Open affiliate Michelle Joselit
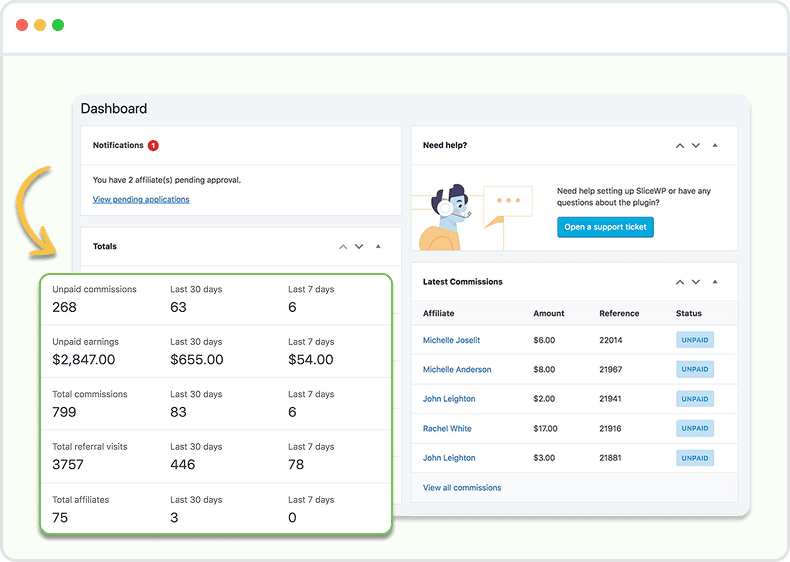The height and width of the screenshot is (562, 790). 451,340
